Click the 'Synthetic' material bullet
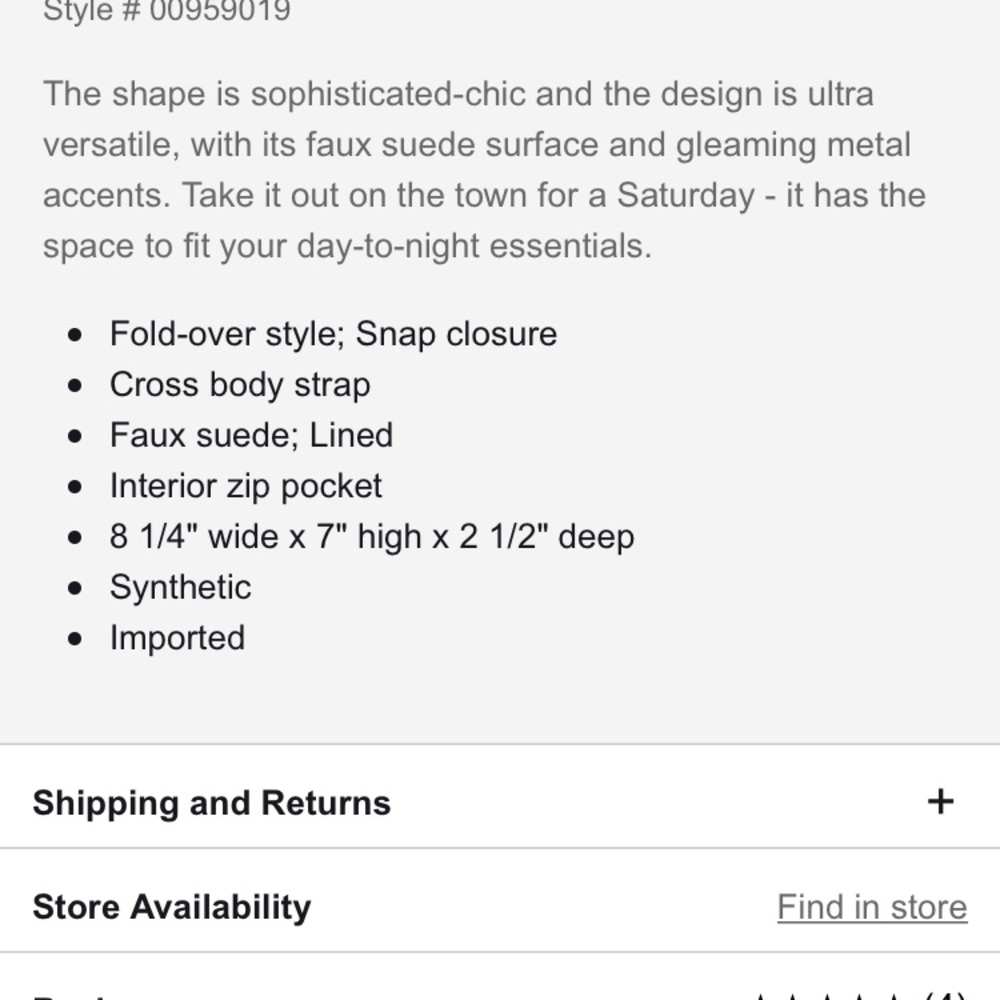 coord(180,587)
